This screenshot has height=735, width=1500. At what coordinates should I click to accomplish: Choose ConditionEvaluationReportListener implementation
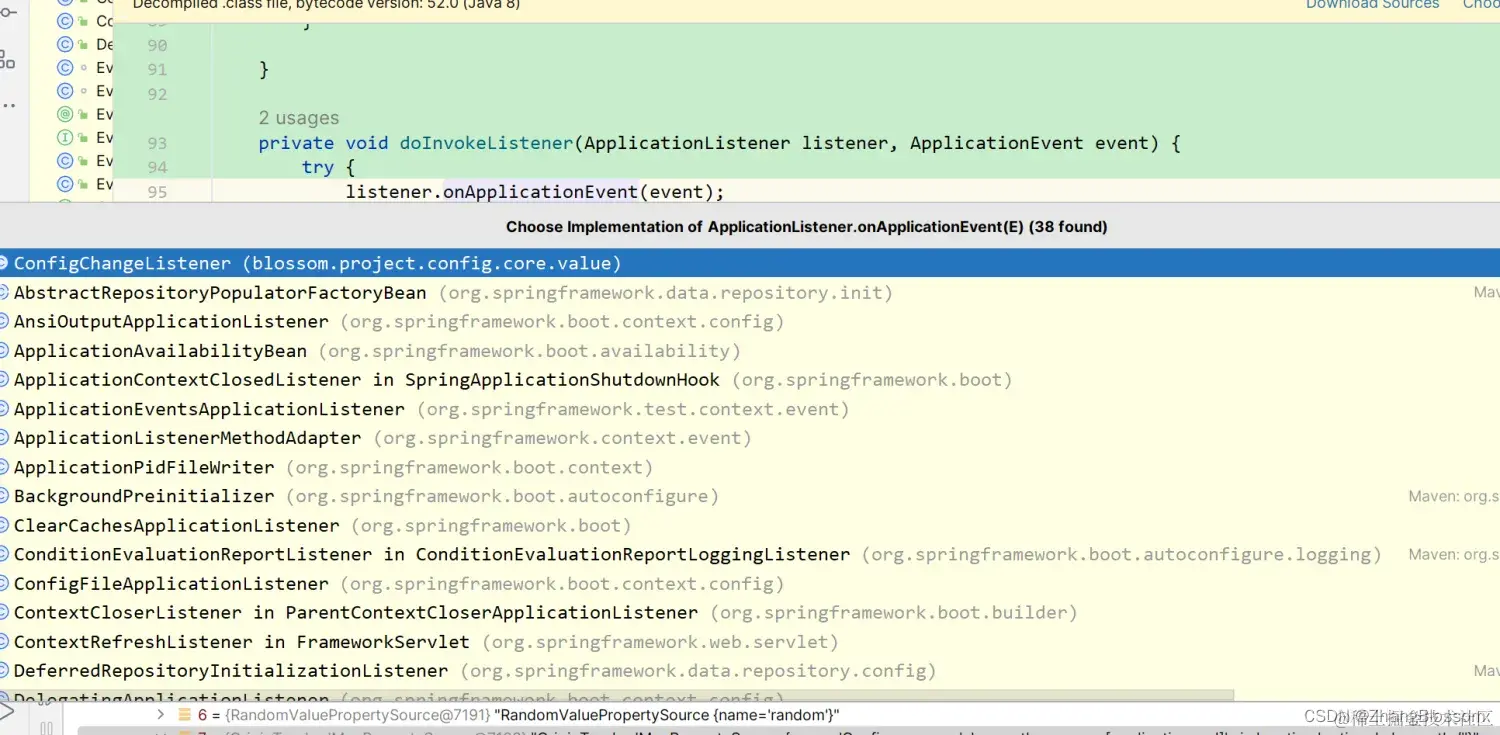750,554
